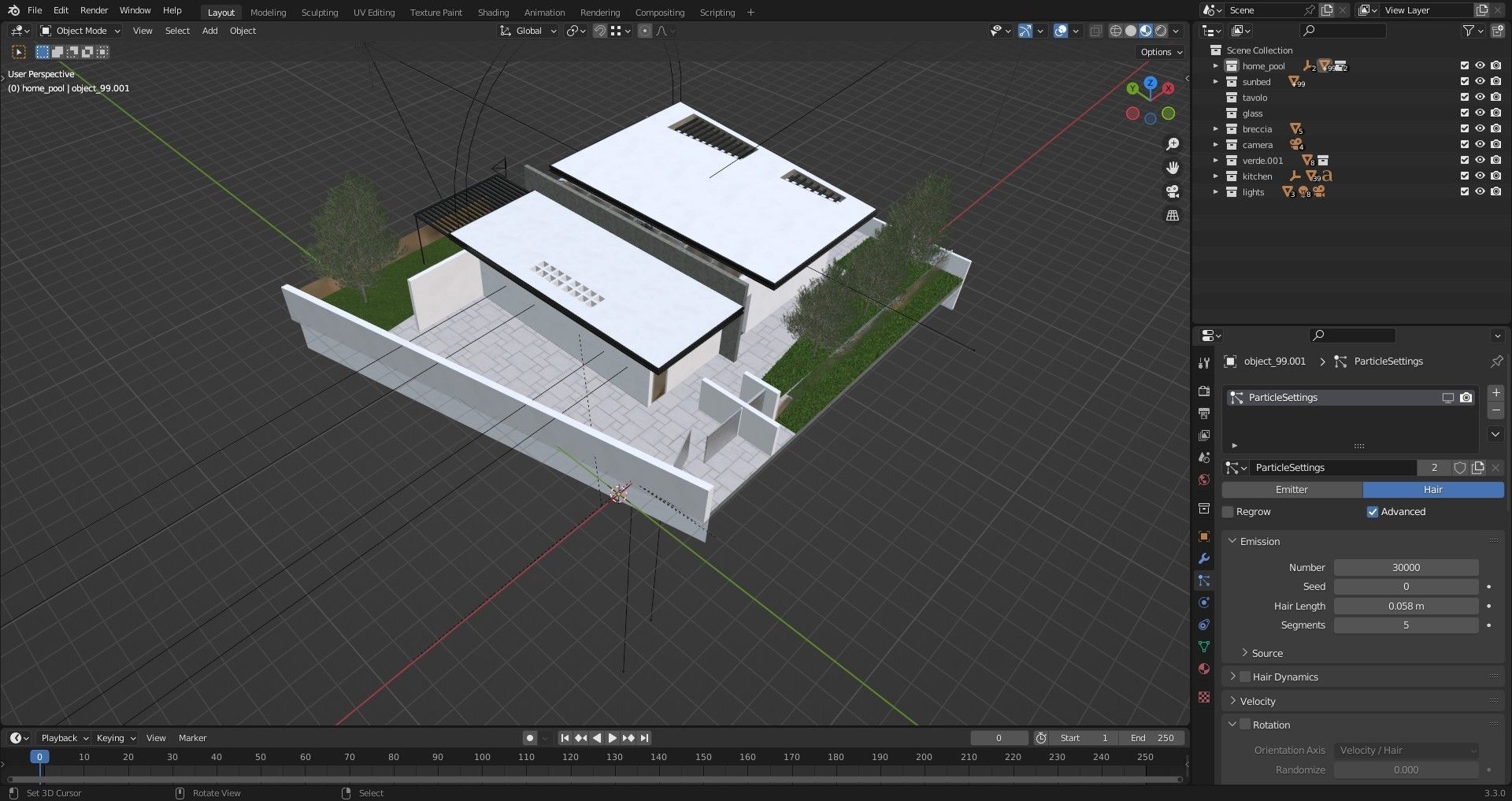
Task: Play the animation forward
Action: pyautogui.click(x=612, y=738)
